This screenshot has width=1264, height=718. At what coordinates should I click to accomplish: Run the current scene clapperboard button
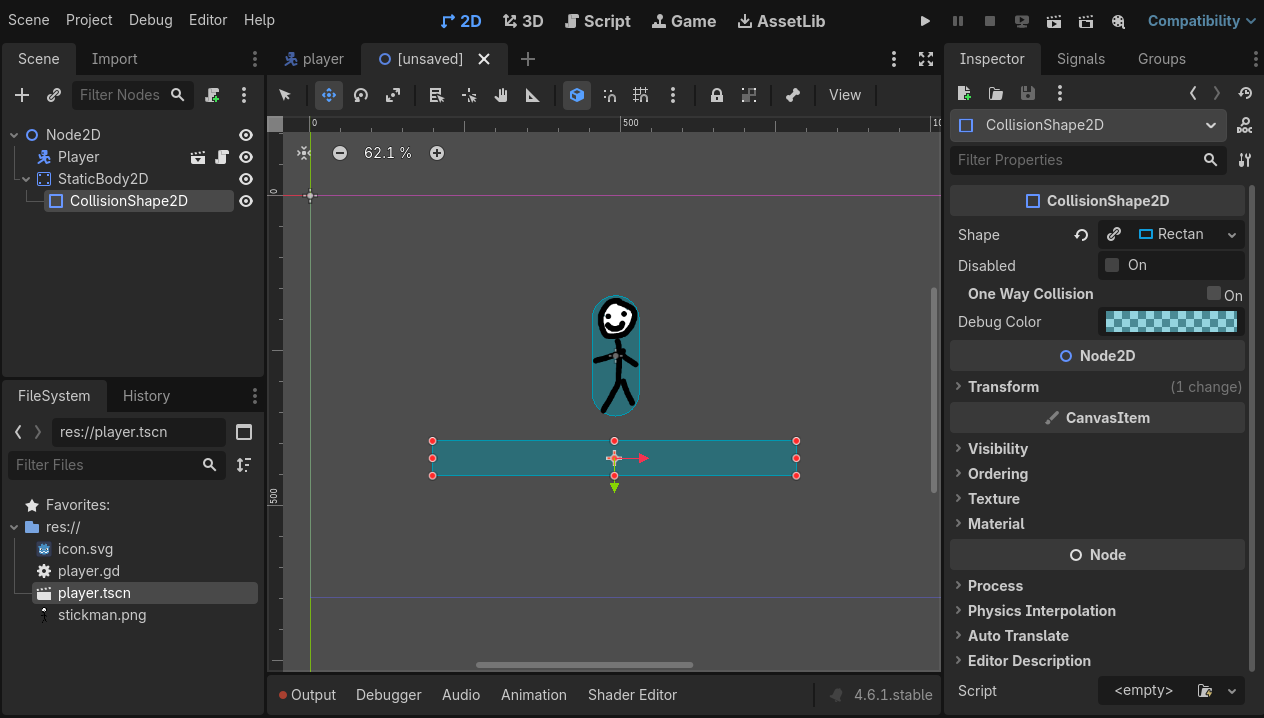point(1054,21)
